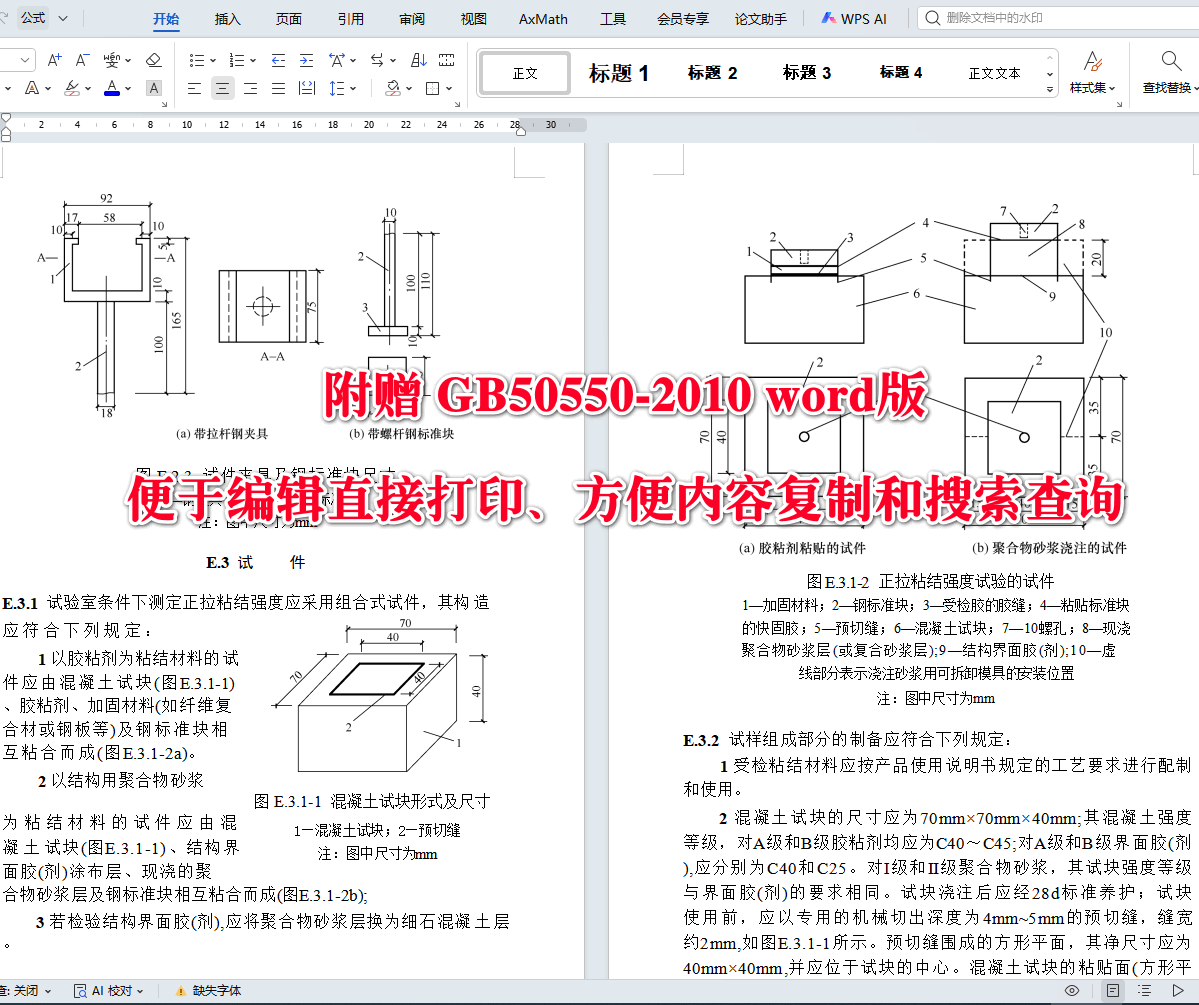Expand bullet list style dropdown

[213, 60]
